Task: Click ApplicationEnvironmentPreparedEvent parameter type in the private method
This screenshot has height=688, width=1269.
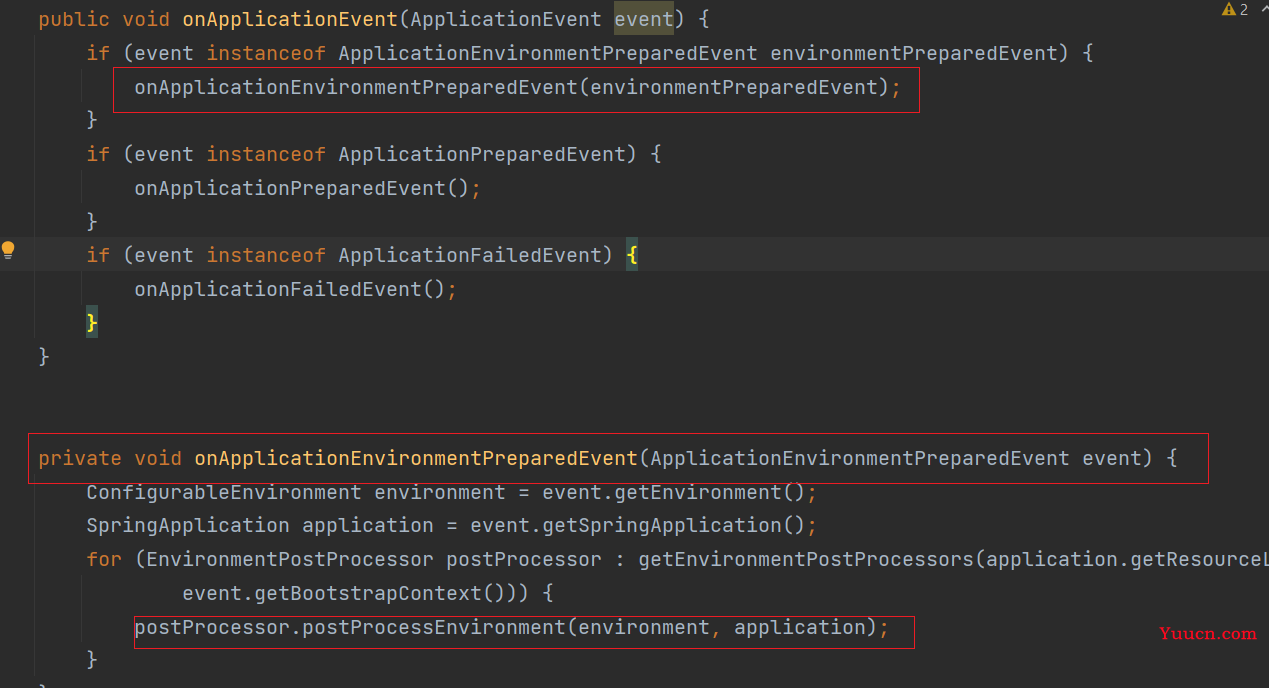Action: click(x=860, y=458)
